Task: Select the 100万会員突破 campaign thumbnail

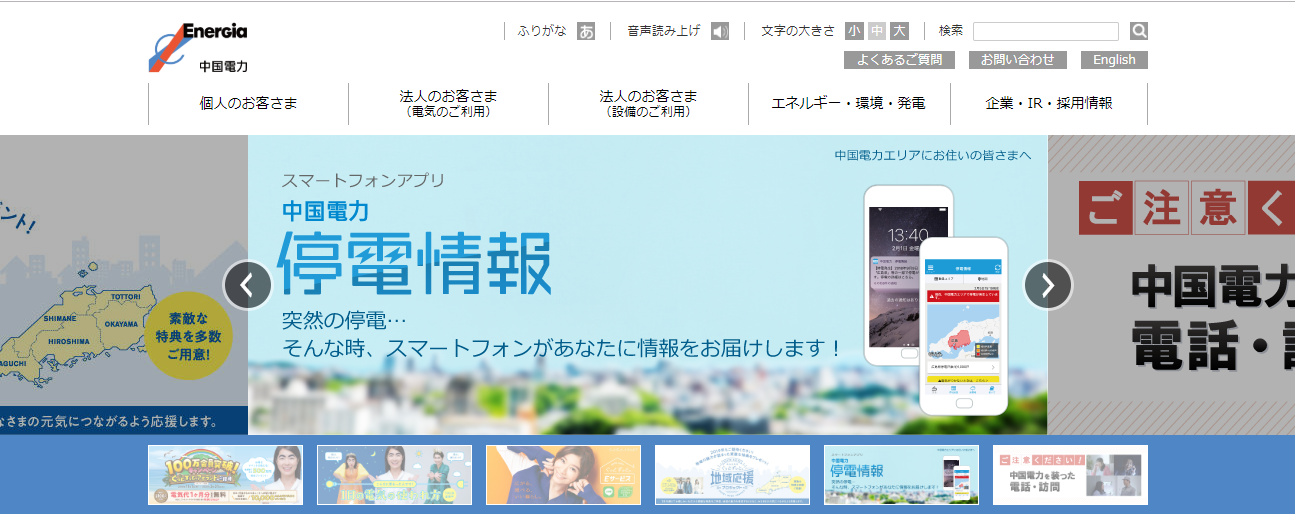Action: point(225,475)
